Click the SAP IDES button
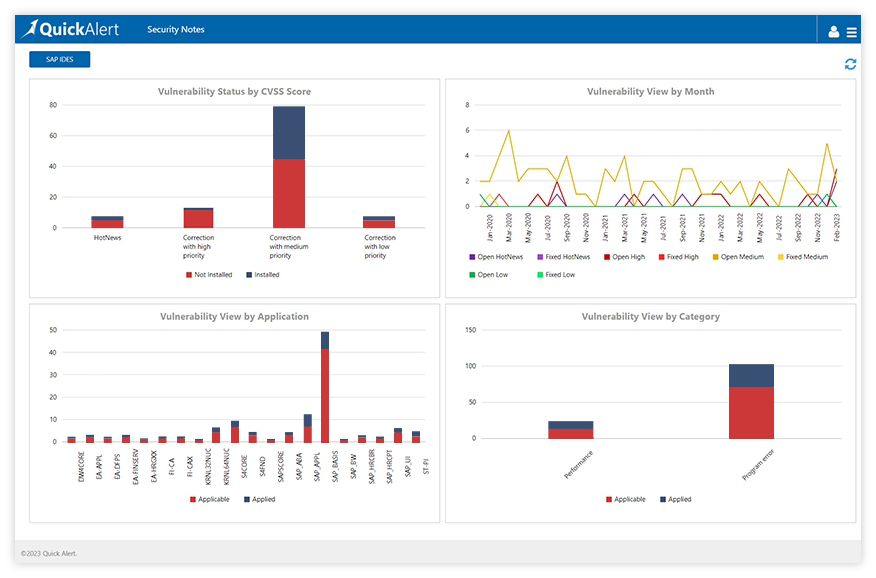 [60, 59]
